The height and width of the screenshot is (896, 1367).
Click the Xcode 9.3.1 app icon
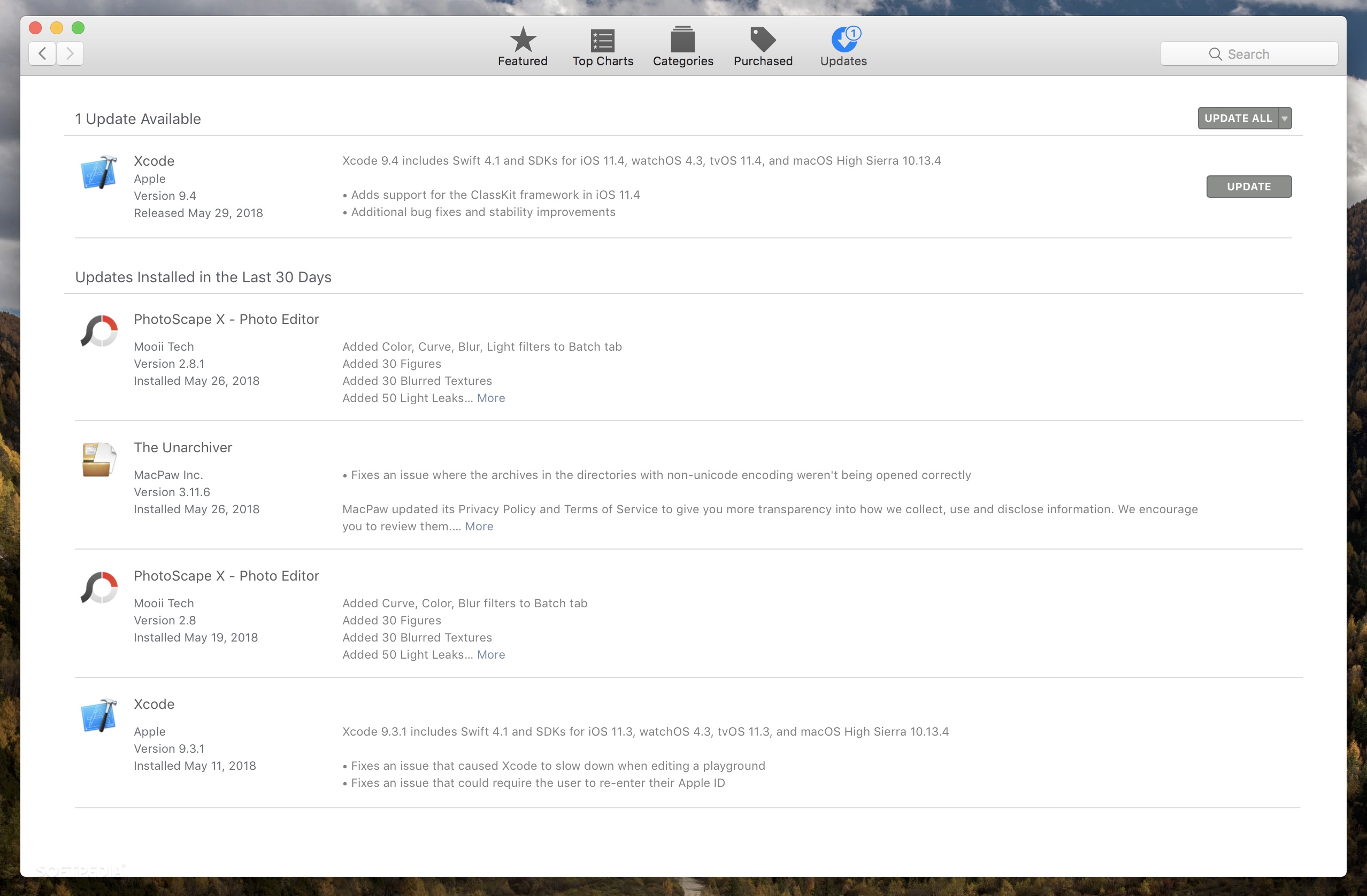point(99,716)
